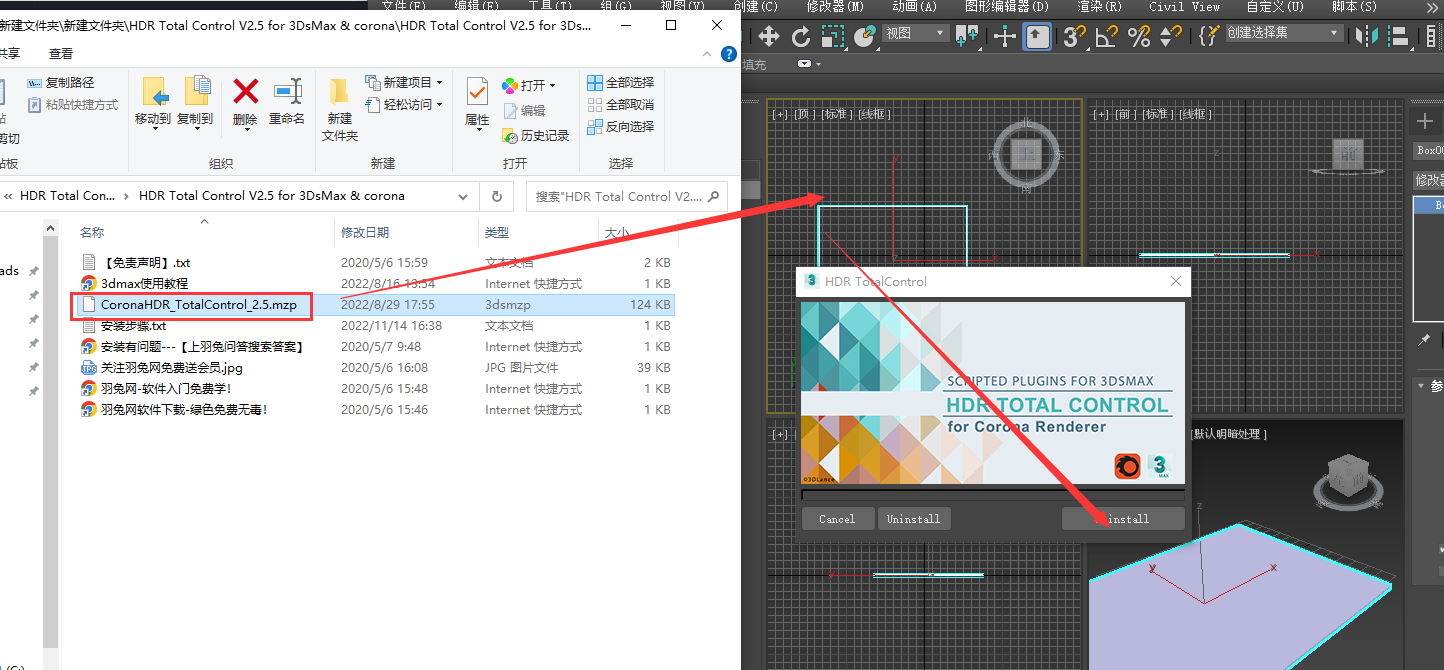
Task: Click the Mirror tool icon
Action: [1365, 37]
